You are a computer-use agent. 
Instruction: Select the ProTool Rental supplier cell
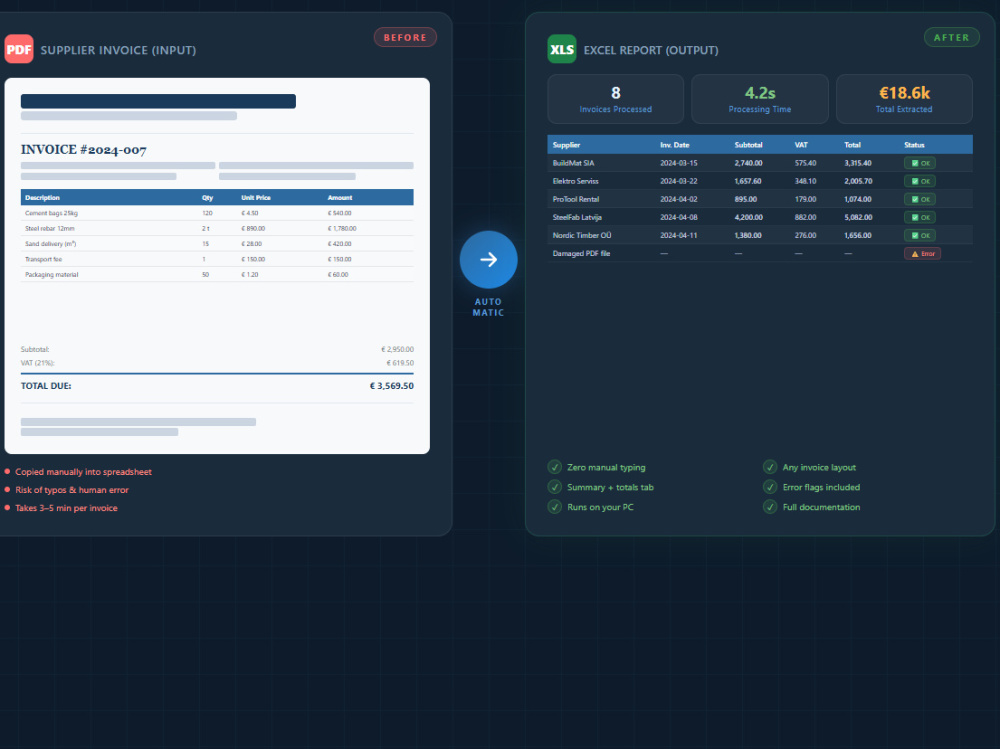[x=576, y=199]
